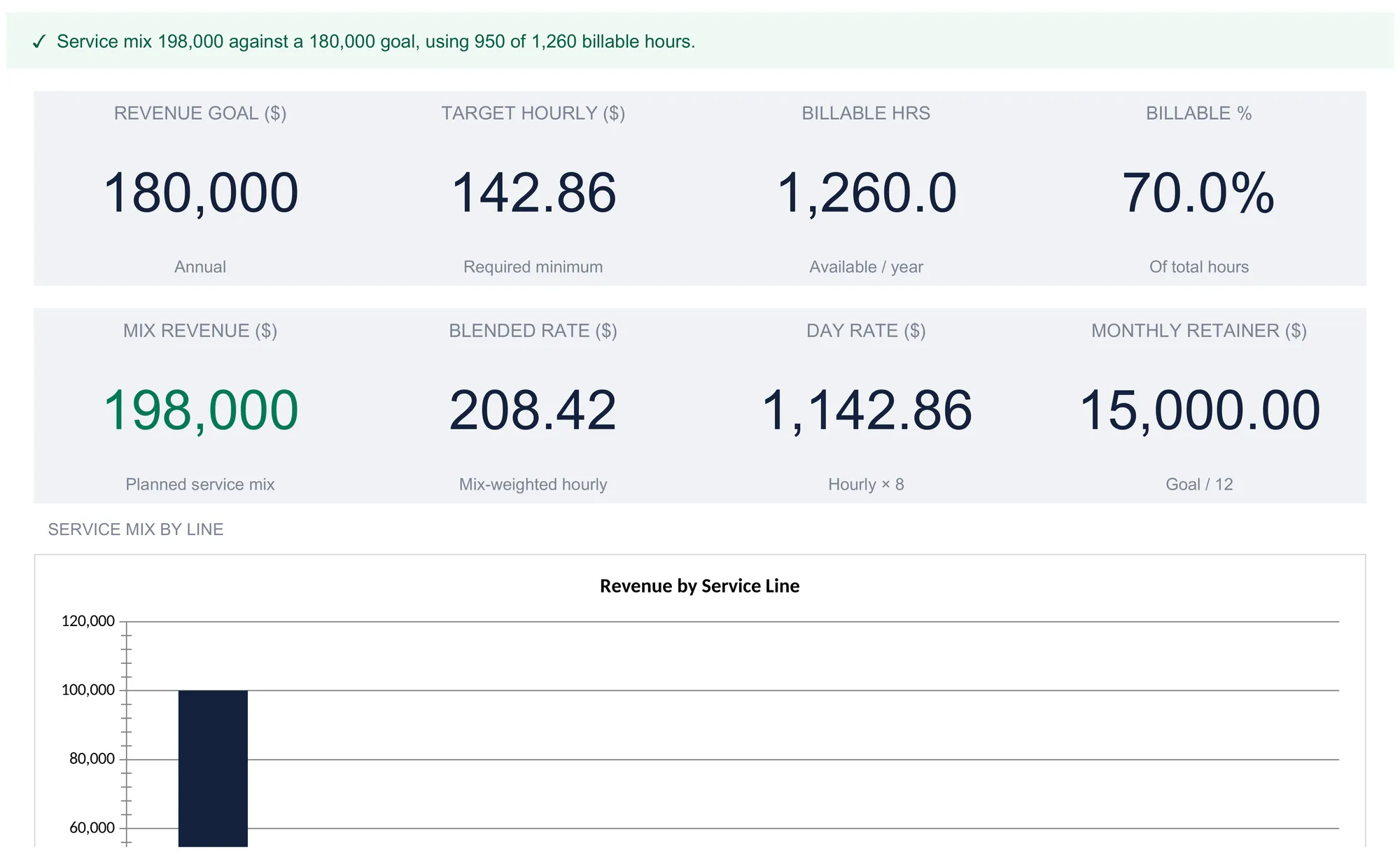Click the green checkmark in the status banner

38,42
